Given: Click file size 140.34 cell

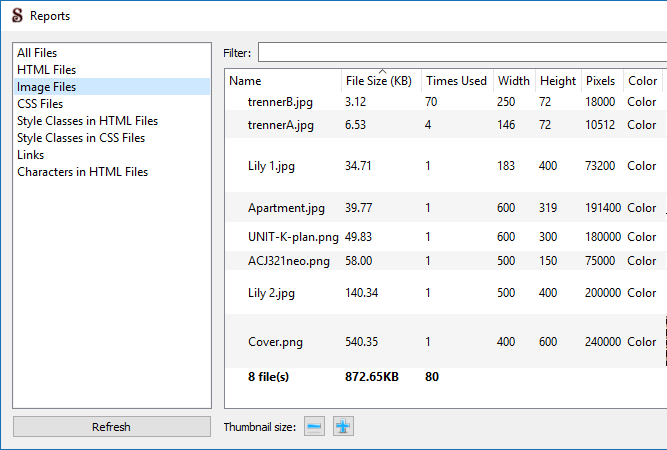Looking at the screenshot, I should coord(362,293).
